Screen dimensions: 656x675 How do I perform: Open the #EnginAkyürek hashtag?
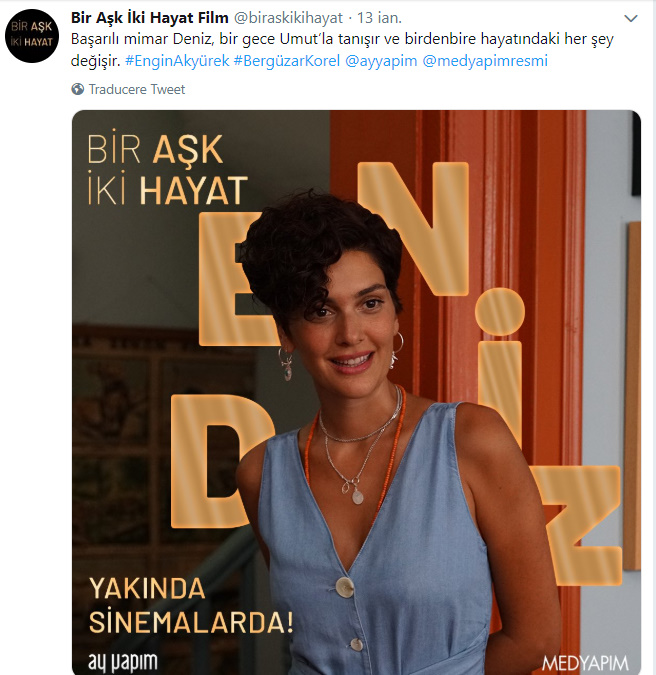(x=177, y=61)
